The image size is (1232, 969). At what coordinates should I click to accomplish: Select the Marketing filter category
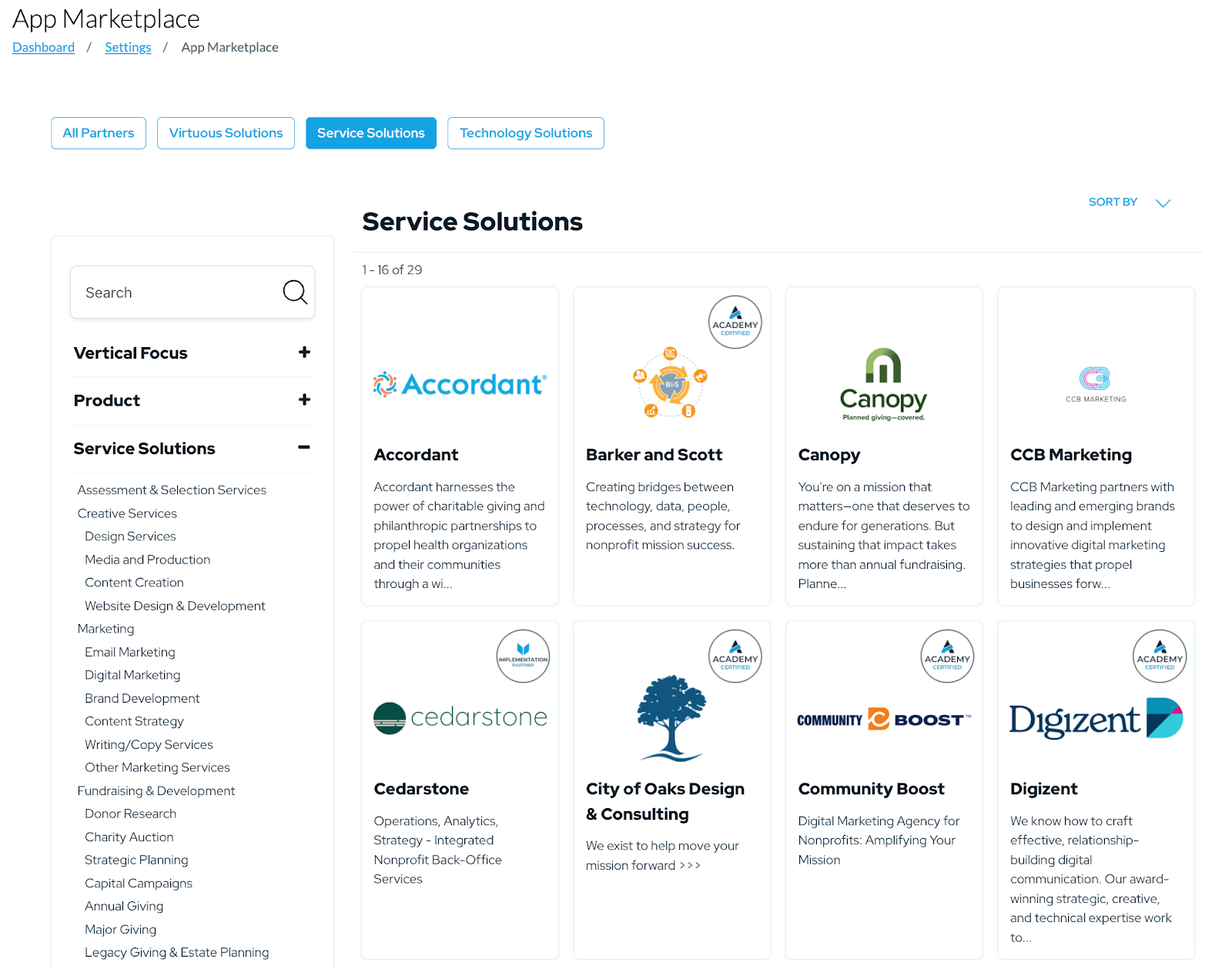tap(105, 629)
